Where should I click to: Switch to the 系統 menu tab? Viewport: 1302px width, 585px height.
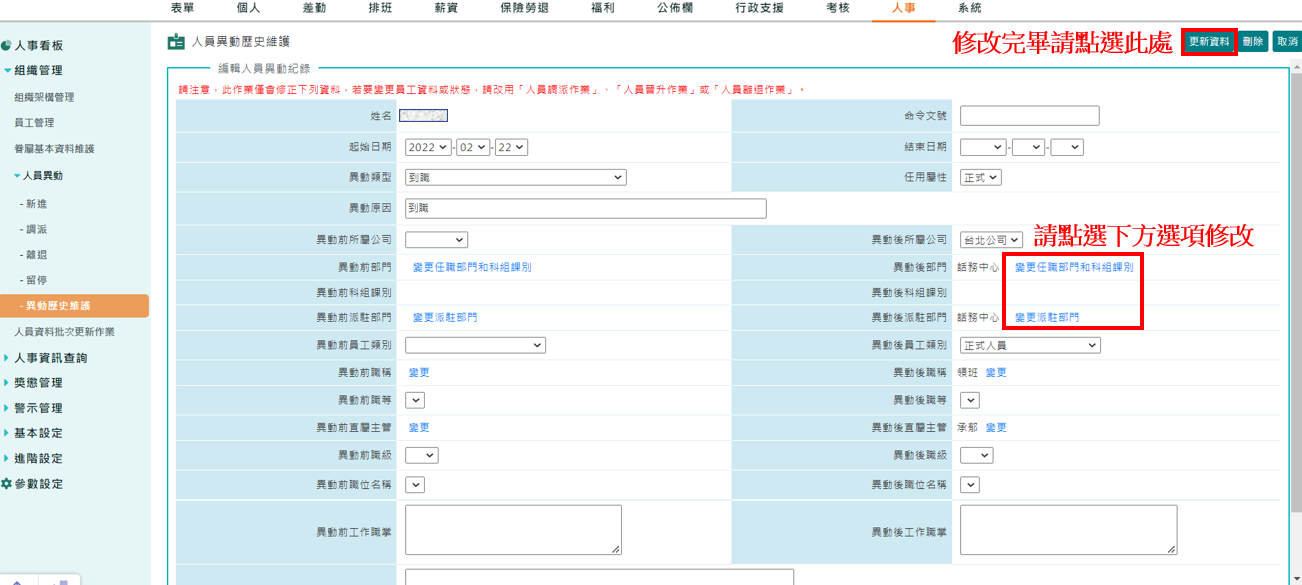[969, 8]
